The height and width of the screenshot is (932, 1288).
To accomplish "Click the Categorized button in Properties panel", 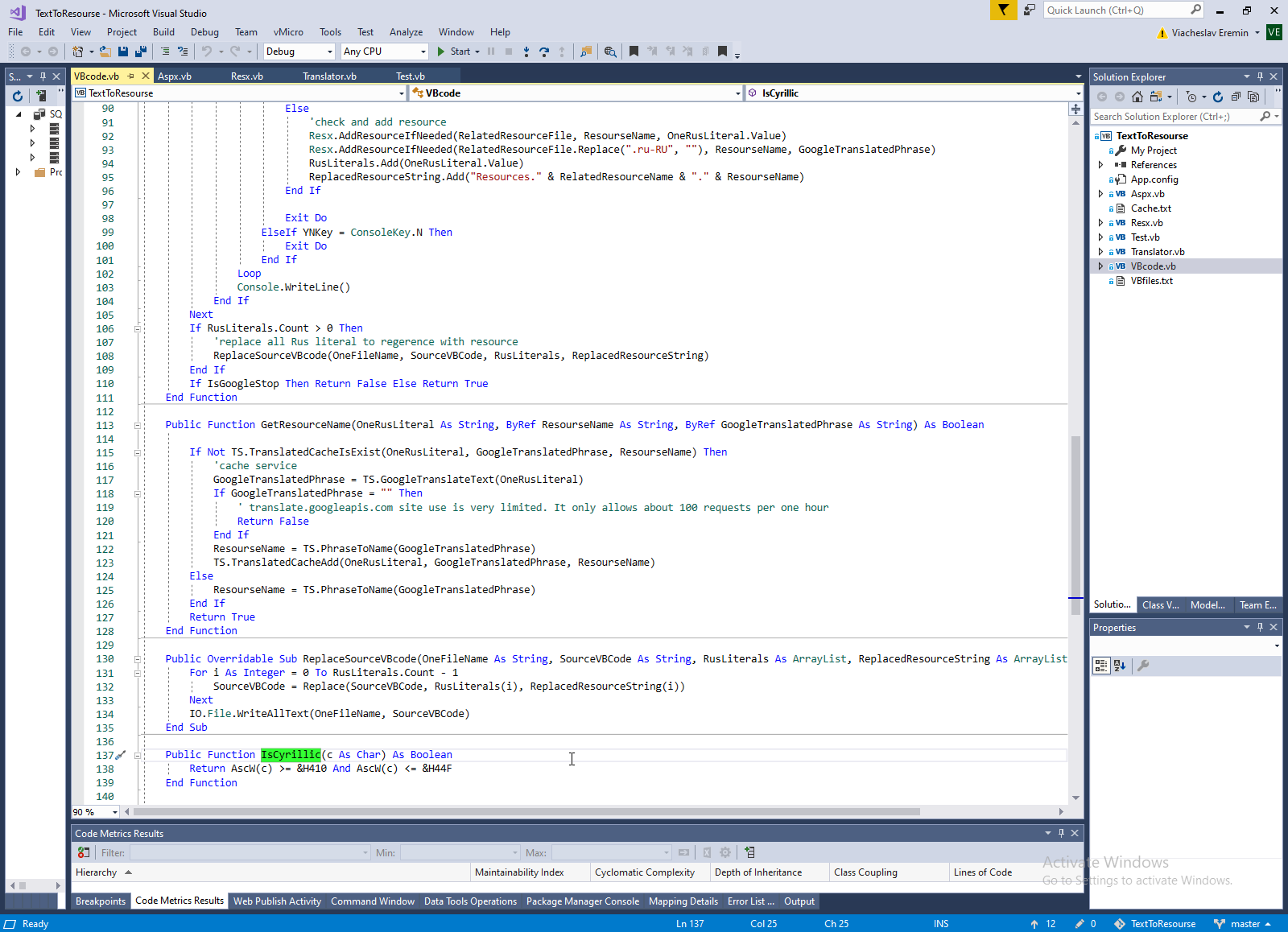I will 1100,666.
